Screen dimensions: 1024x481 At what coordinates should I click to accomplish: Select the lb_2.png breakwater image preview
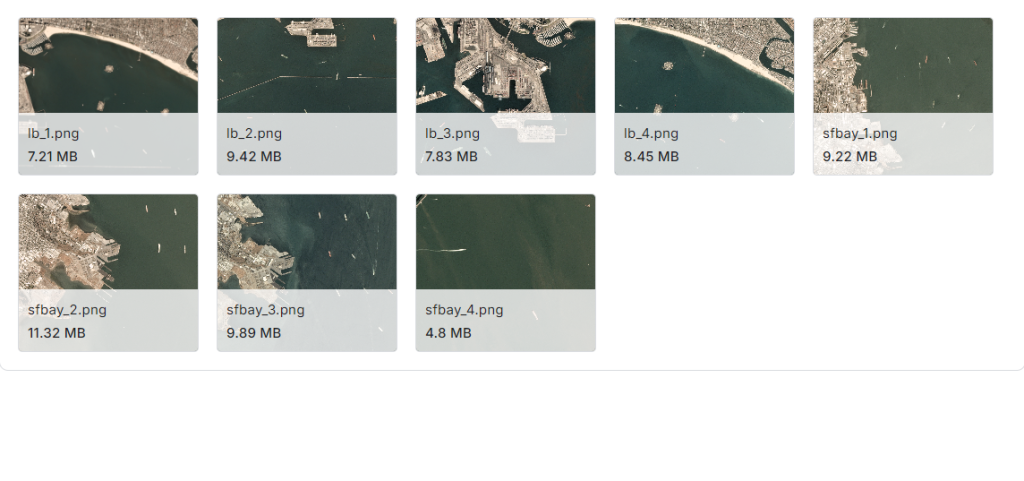pos(307,65)
